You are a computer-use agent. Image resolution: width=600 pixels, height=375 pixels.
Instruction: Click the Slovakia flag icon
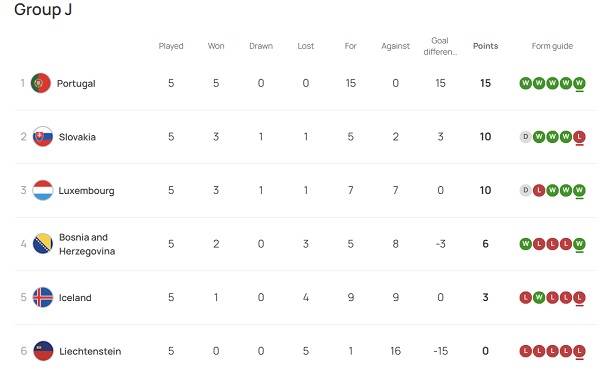42,137
